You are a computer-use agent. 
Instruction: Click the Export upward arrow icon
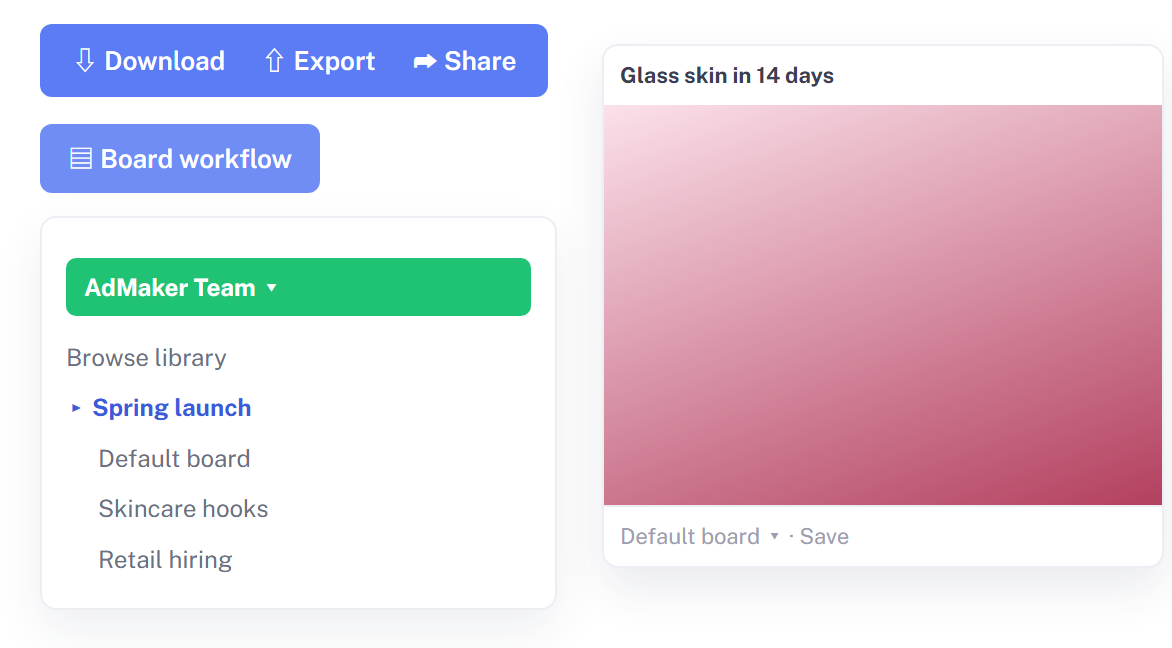pyautogui.click(x=274, y=61)
